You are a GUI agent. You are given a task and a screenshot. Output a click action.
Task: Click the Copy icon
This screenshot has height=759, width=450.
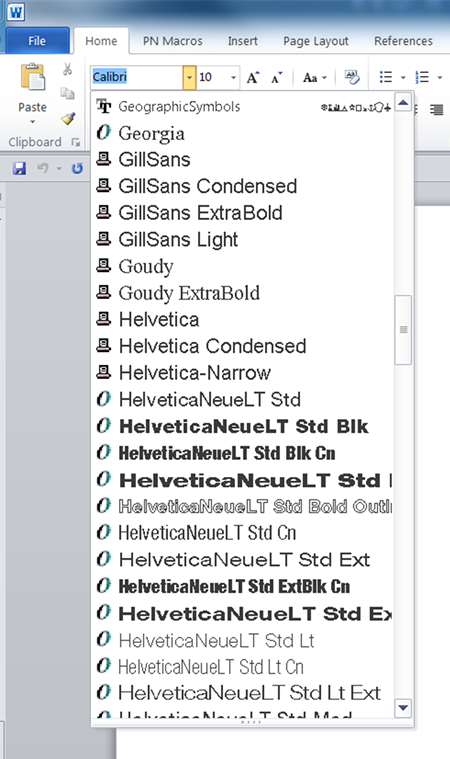(67, 93)
